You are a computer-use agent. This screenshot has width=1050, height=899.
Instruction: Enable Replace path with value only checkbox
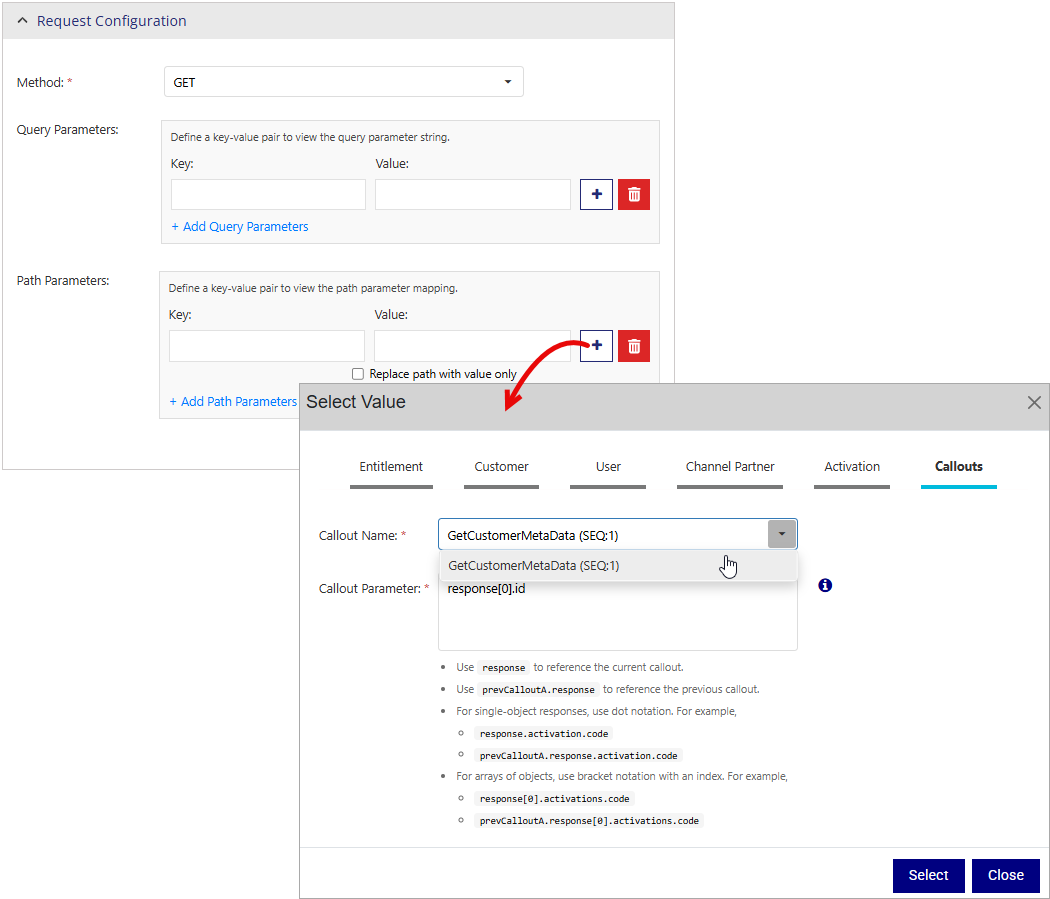358,374
